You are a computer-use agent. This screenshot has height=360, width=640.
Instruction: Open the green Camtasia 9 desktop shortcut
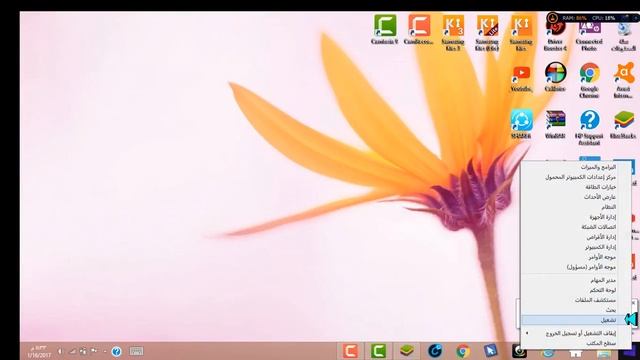coord(385,29)
